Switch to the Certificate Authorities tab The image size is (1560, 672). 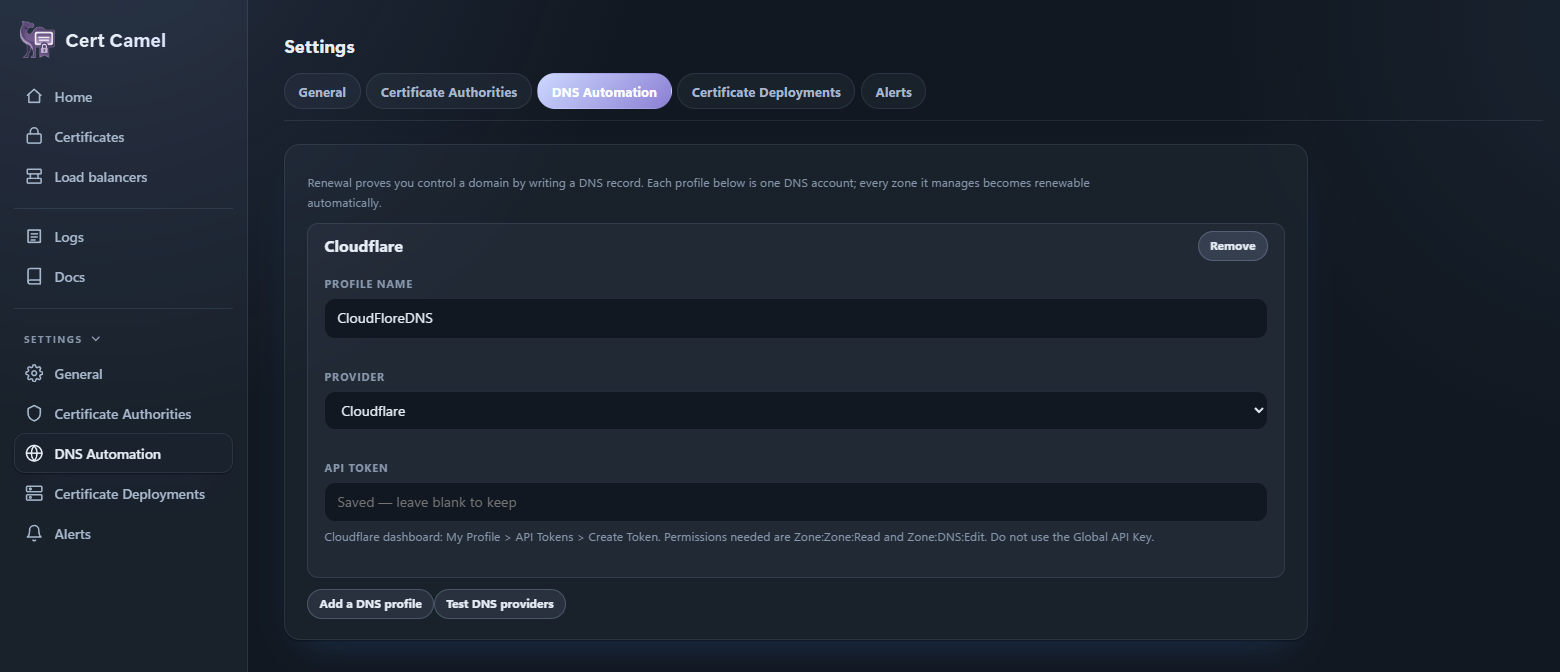pyautogui.click(x=449, y=92)
